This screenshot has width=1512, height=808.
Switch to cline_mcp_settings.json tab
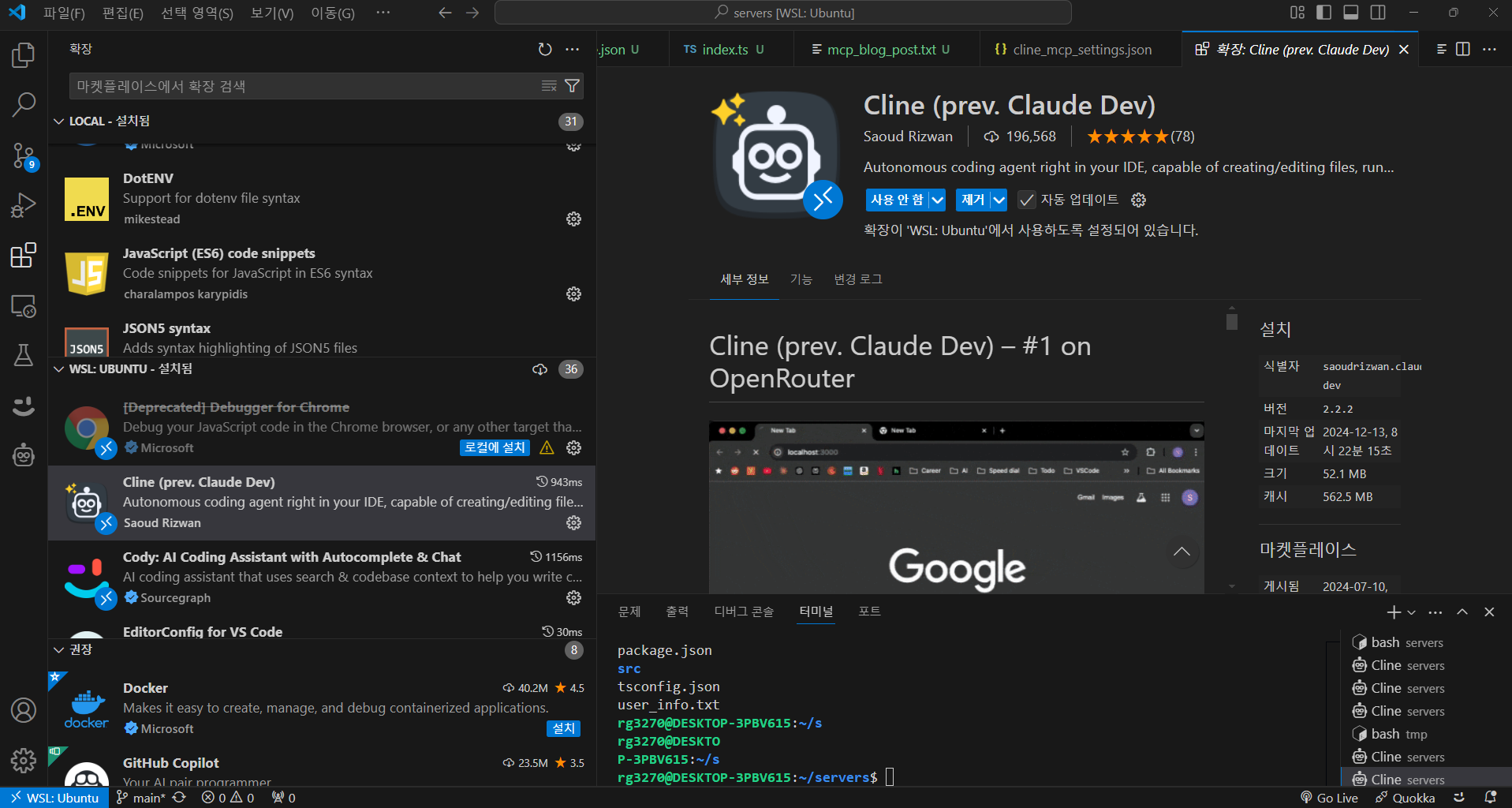1081,50
